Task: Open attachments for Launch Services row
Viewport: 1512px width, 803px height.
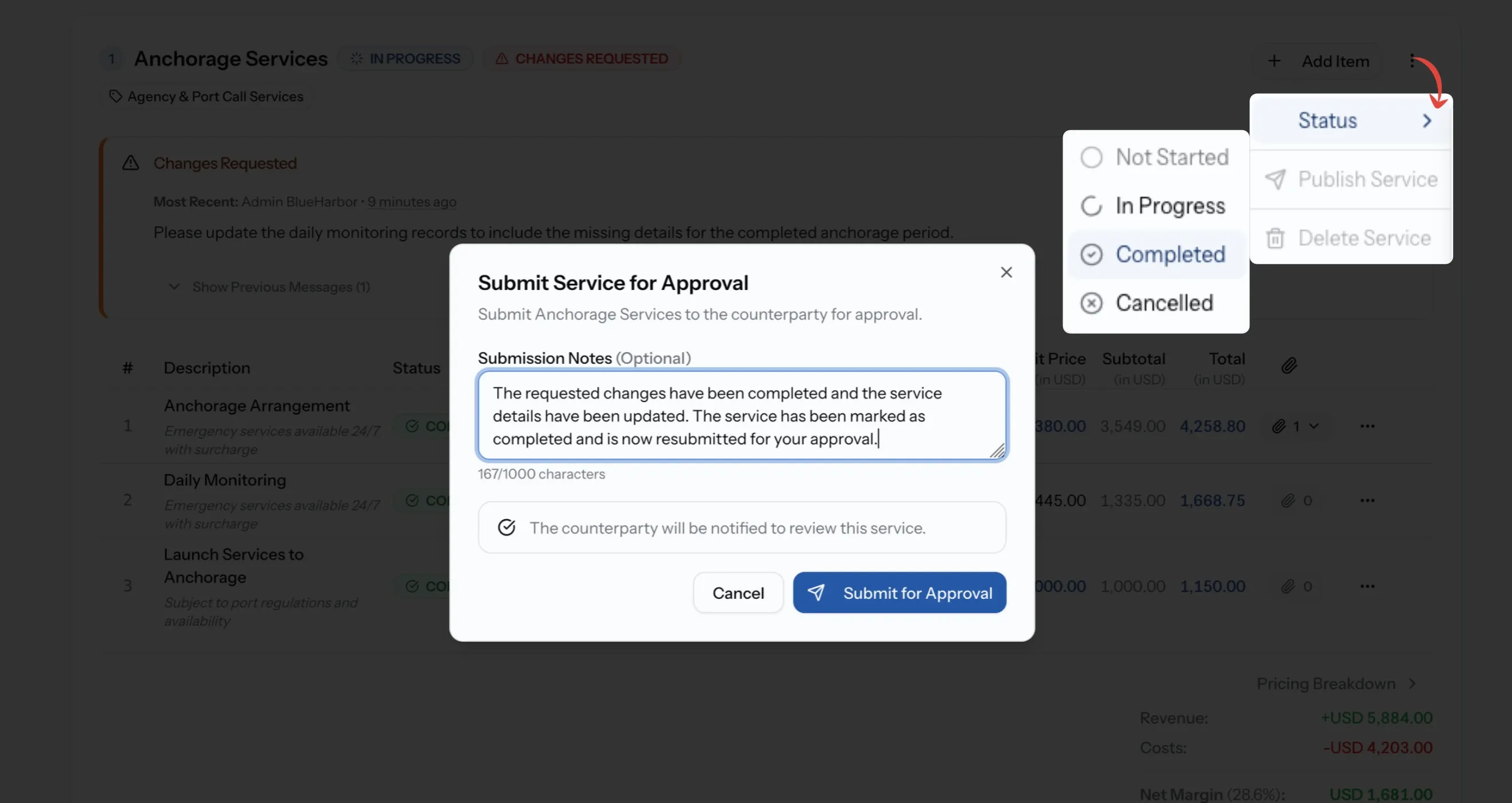Action: point(1296,586)
